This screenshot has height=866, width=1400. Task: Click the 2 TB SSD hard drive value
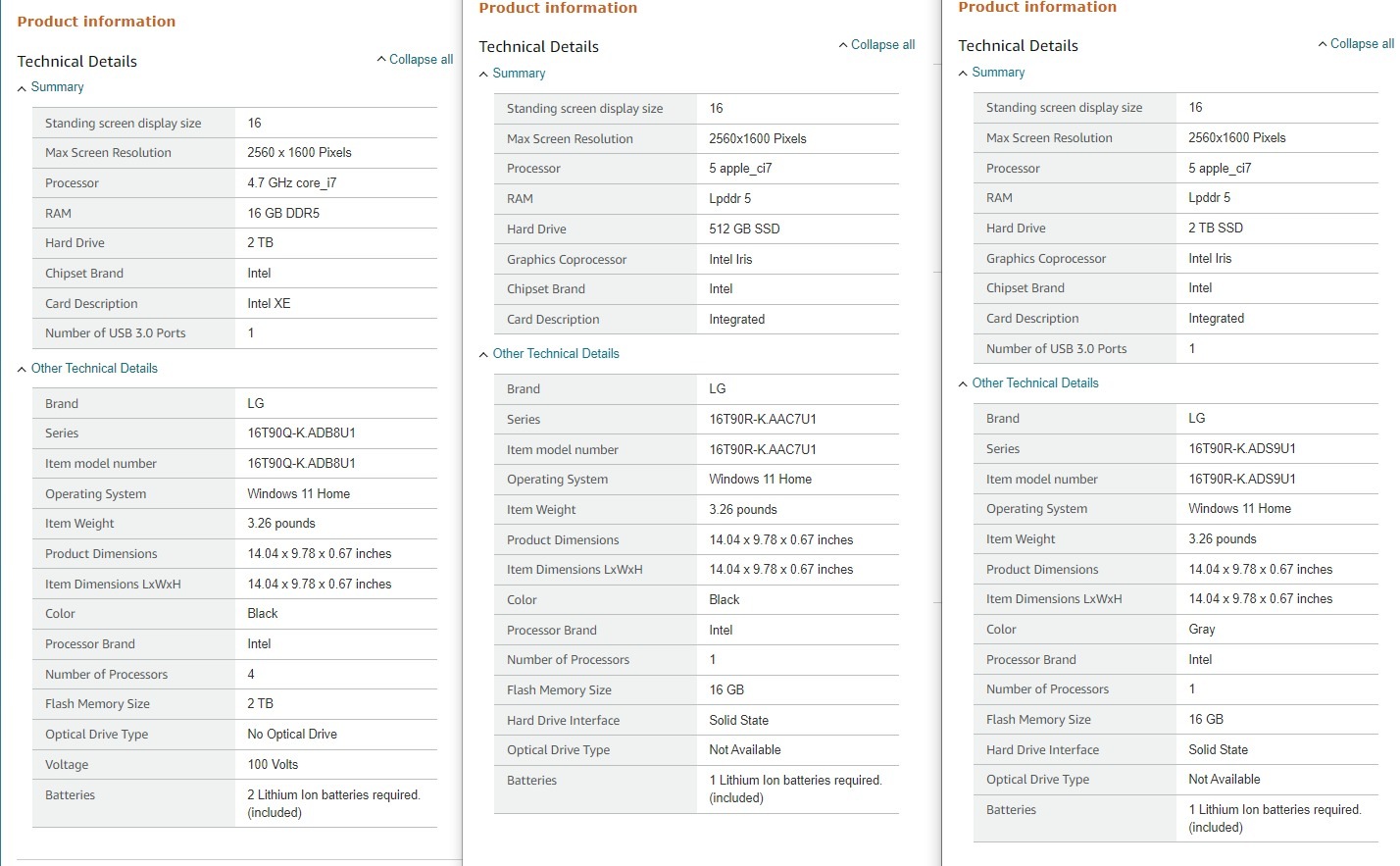point(1216,229)
